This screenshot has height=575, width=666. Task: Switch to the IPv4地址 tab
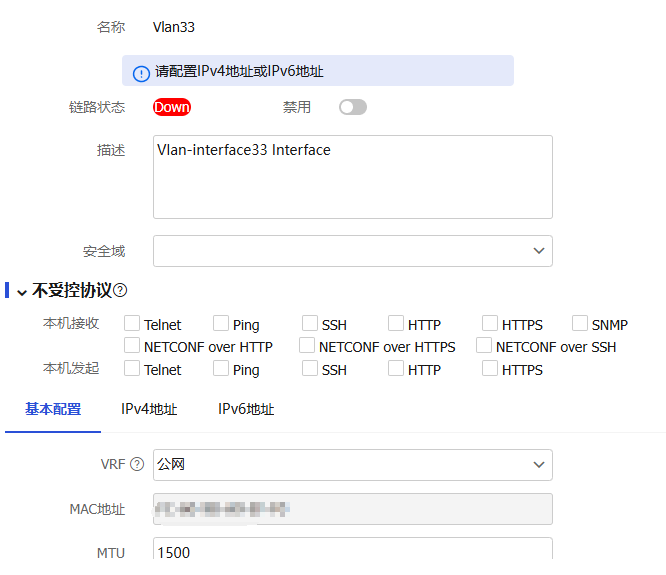pyautogui.click(x=149, y=409)
